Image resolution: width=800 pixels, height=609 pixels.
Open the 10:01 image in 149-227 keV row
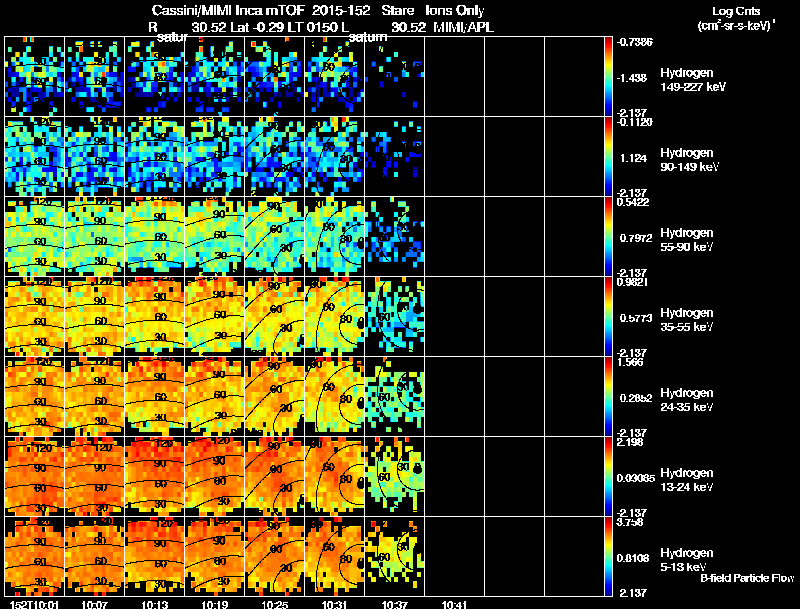35,77
